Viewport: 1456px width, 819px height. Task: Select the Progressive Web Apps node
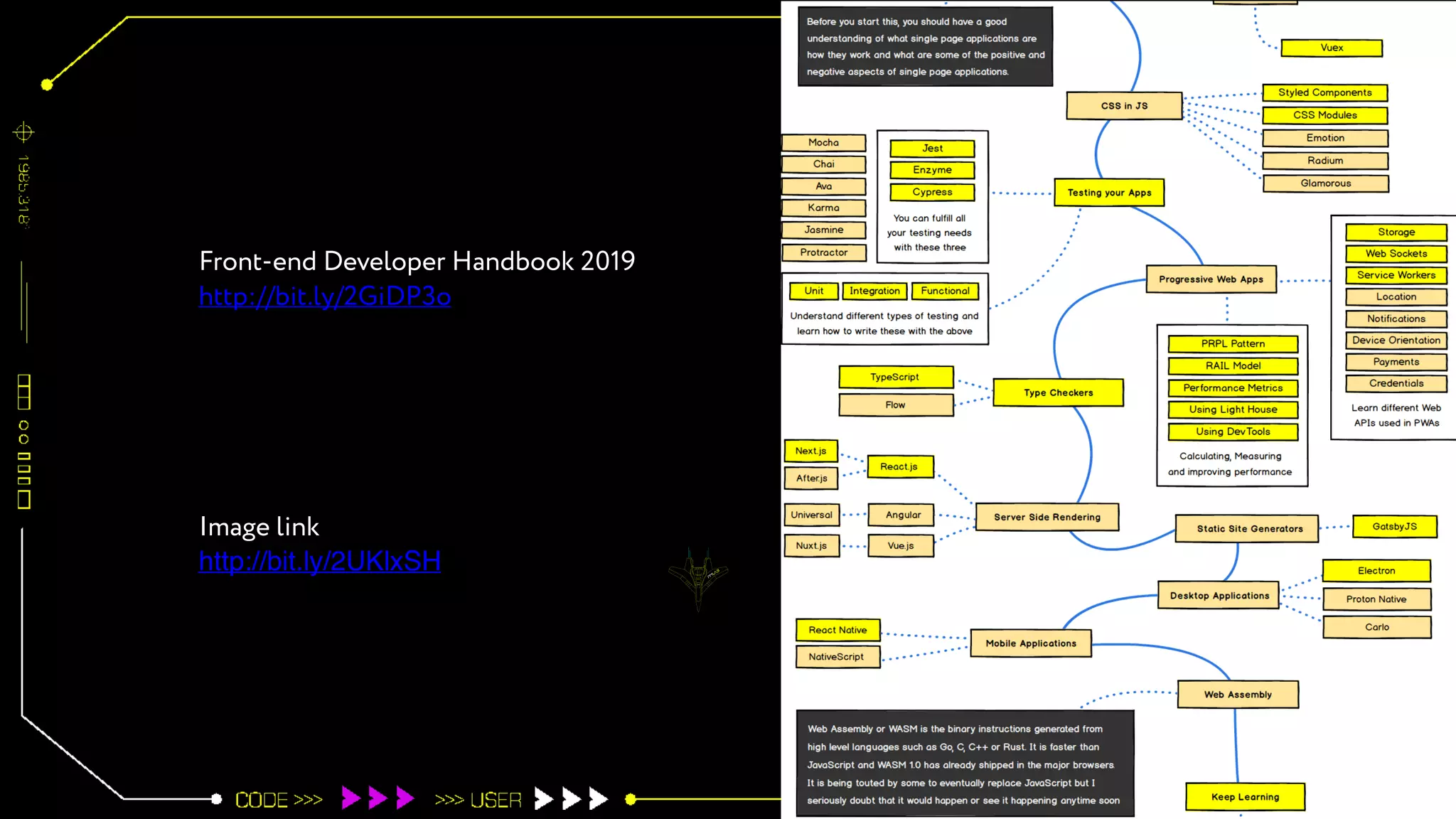click(1211, 279)
